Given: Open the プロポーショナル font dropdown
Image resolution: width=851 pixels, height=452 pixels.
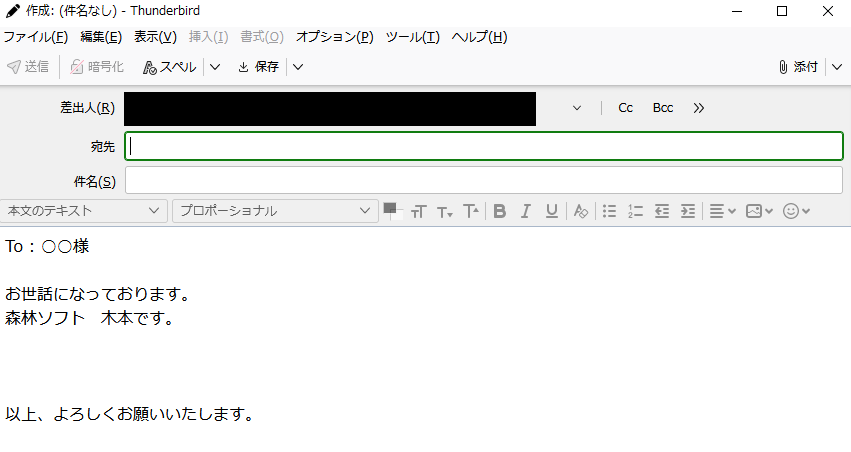Looking at the screenshot, I should (275, 211).
